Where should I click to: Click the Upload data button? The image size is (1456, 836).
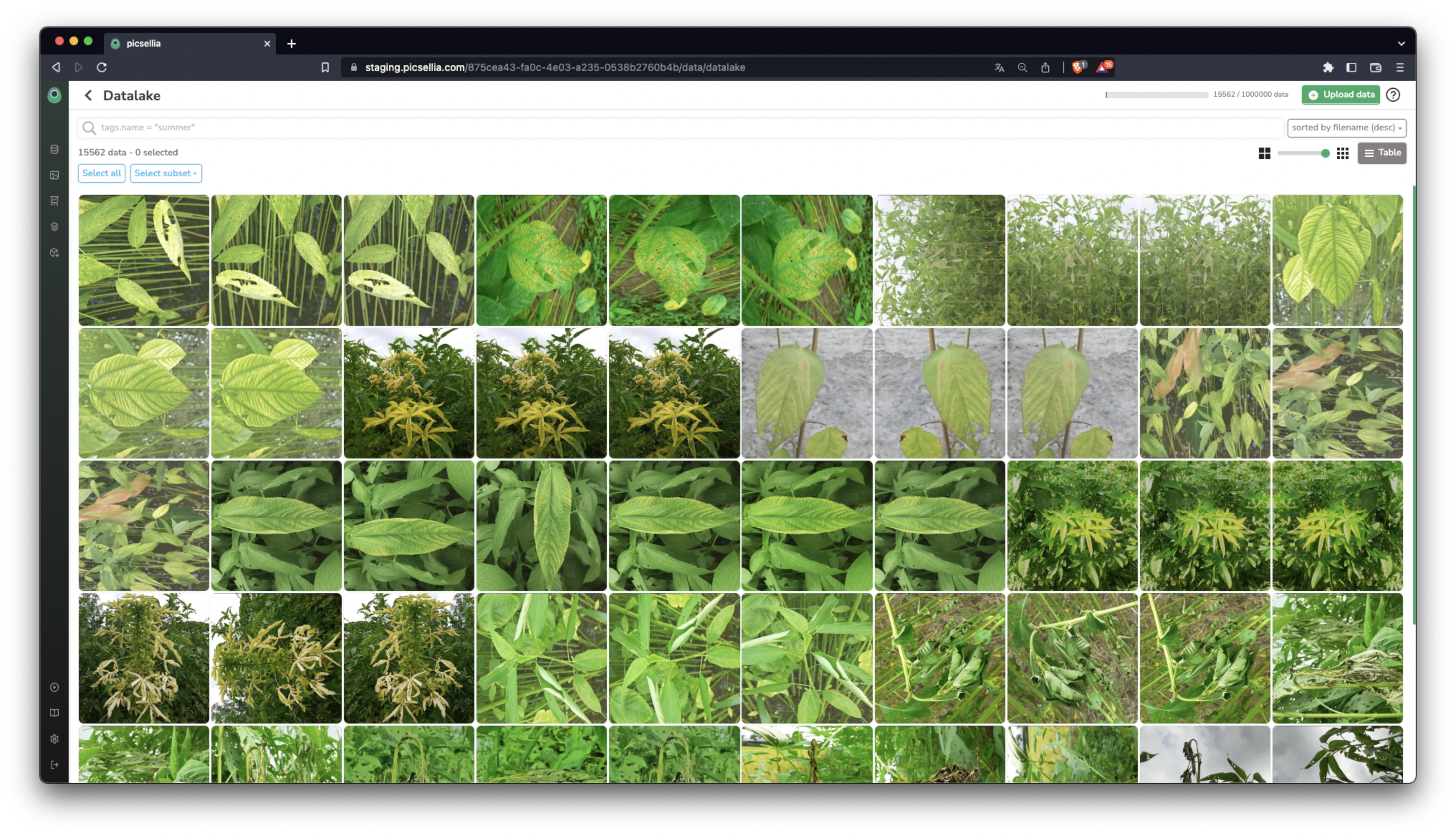1341,95
